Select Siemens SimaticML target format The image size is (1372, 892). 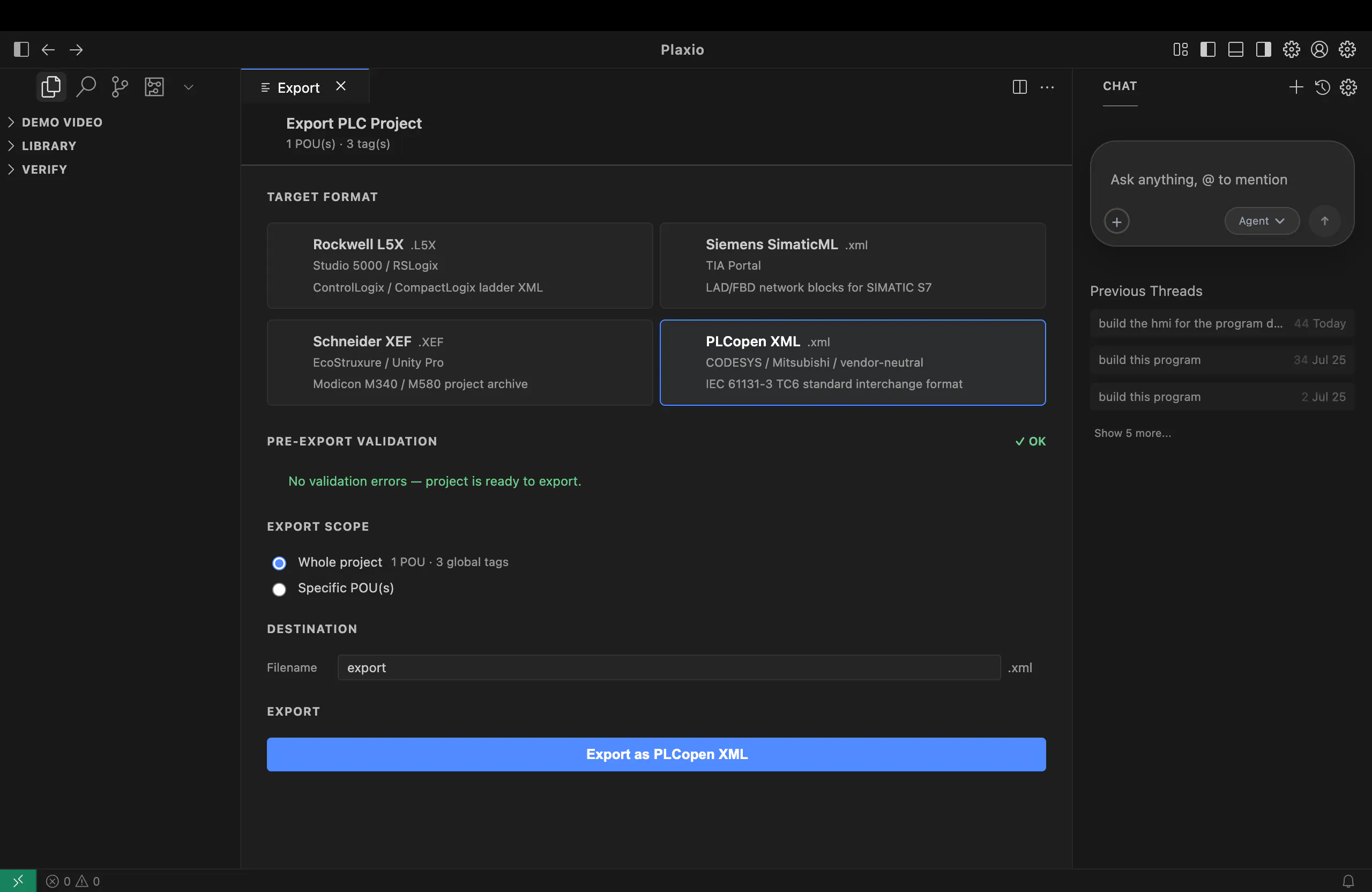(x=852, y=265)
